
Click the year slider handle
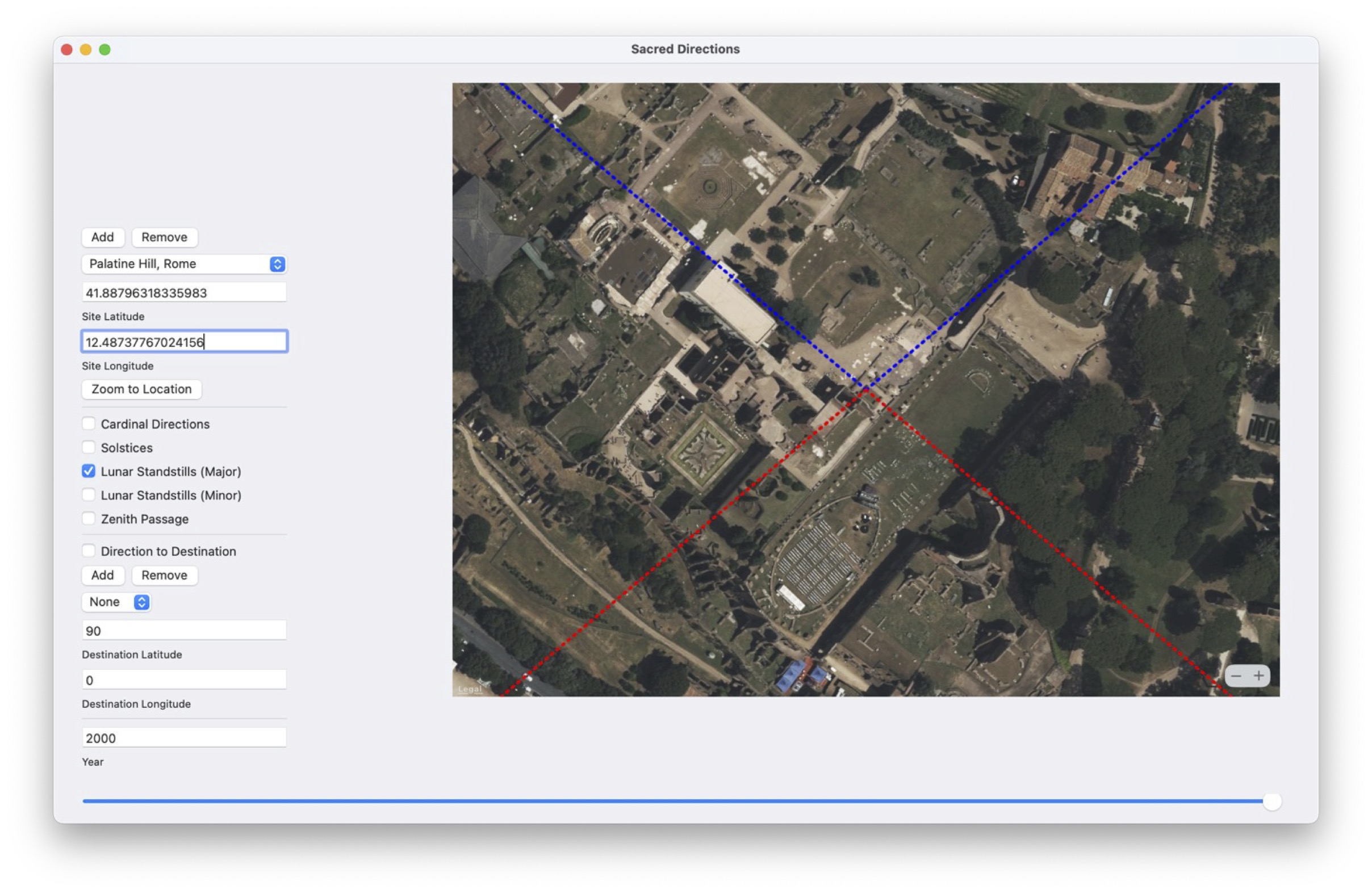1271,801
